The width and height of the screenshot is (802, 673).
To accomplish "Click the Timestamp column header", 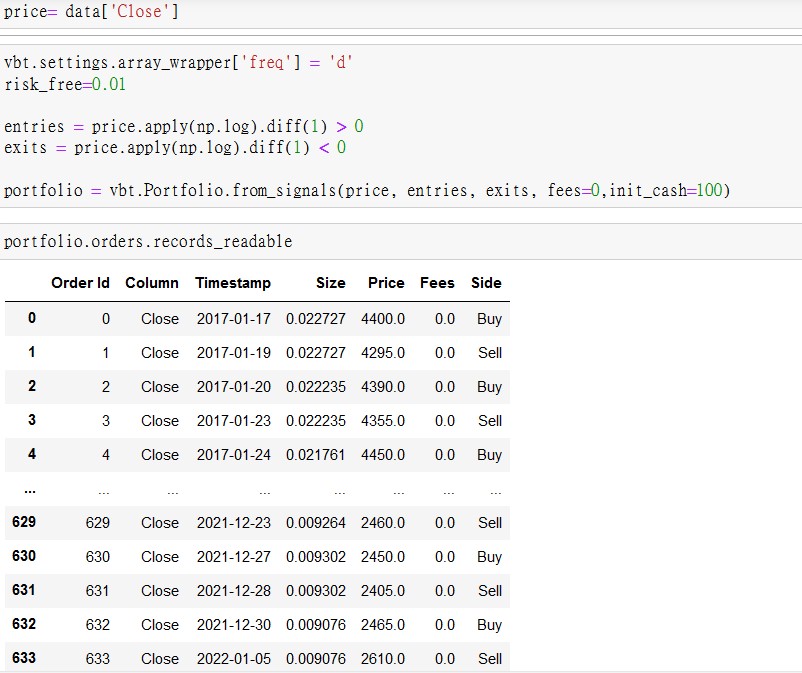I will [233, 283].
